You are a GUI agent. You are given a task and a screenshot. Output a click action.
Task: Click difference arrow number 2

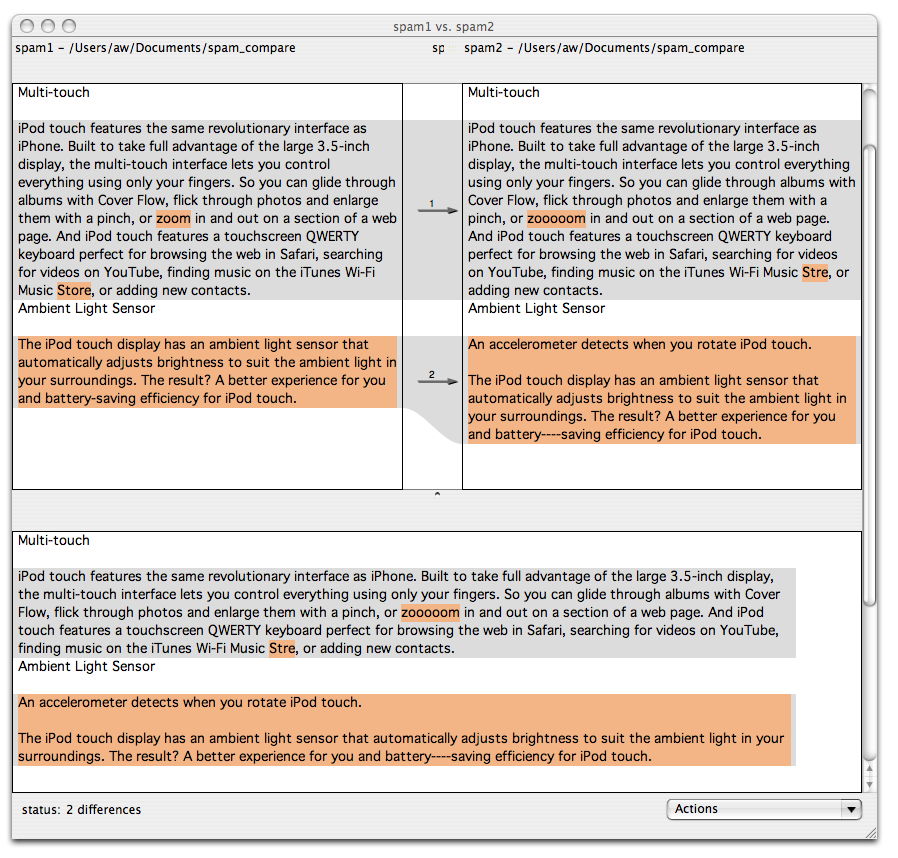[438, 380]
